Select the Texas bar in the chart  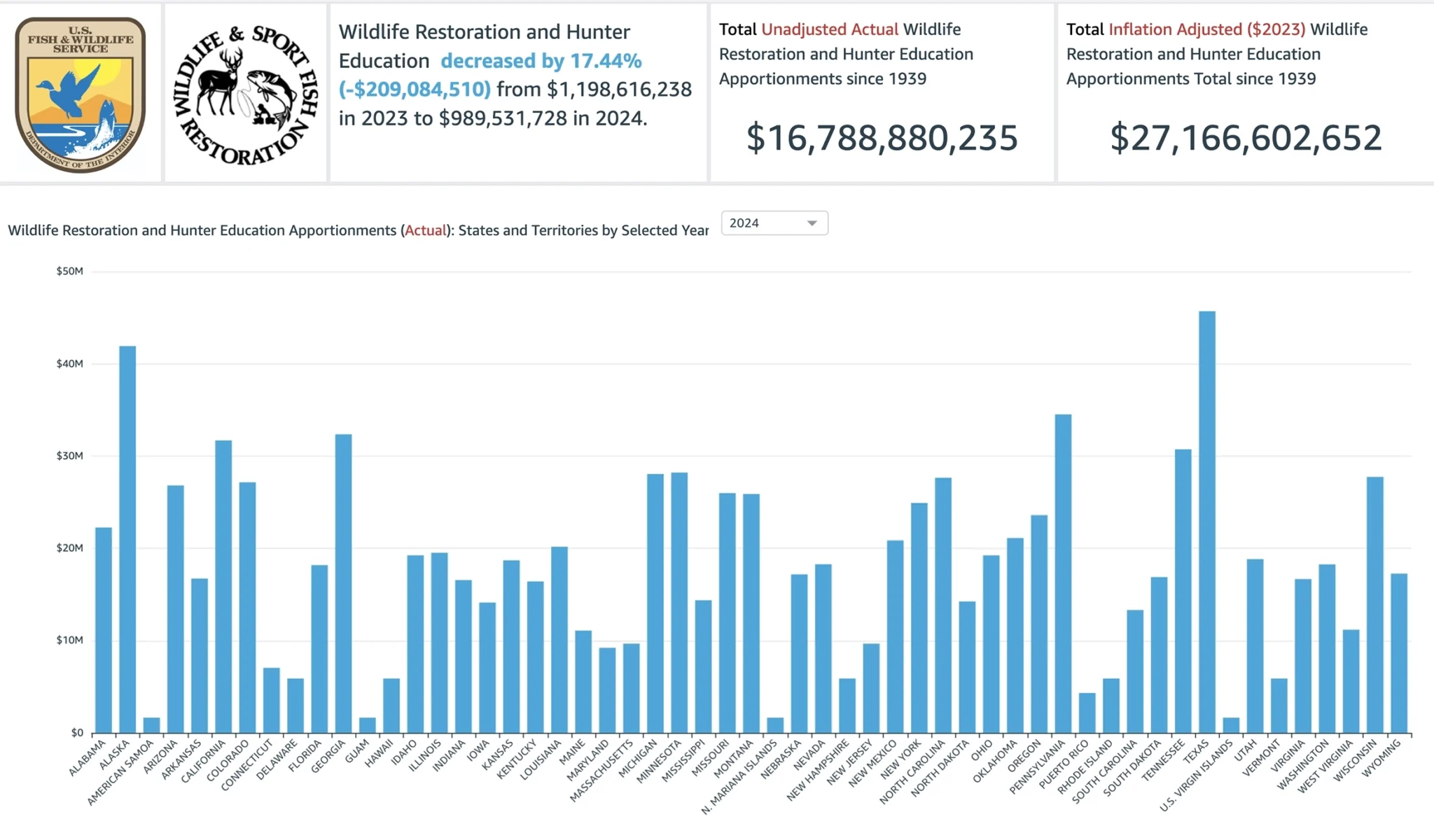point(1207,522)
